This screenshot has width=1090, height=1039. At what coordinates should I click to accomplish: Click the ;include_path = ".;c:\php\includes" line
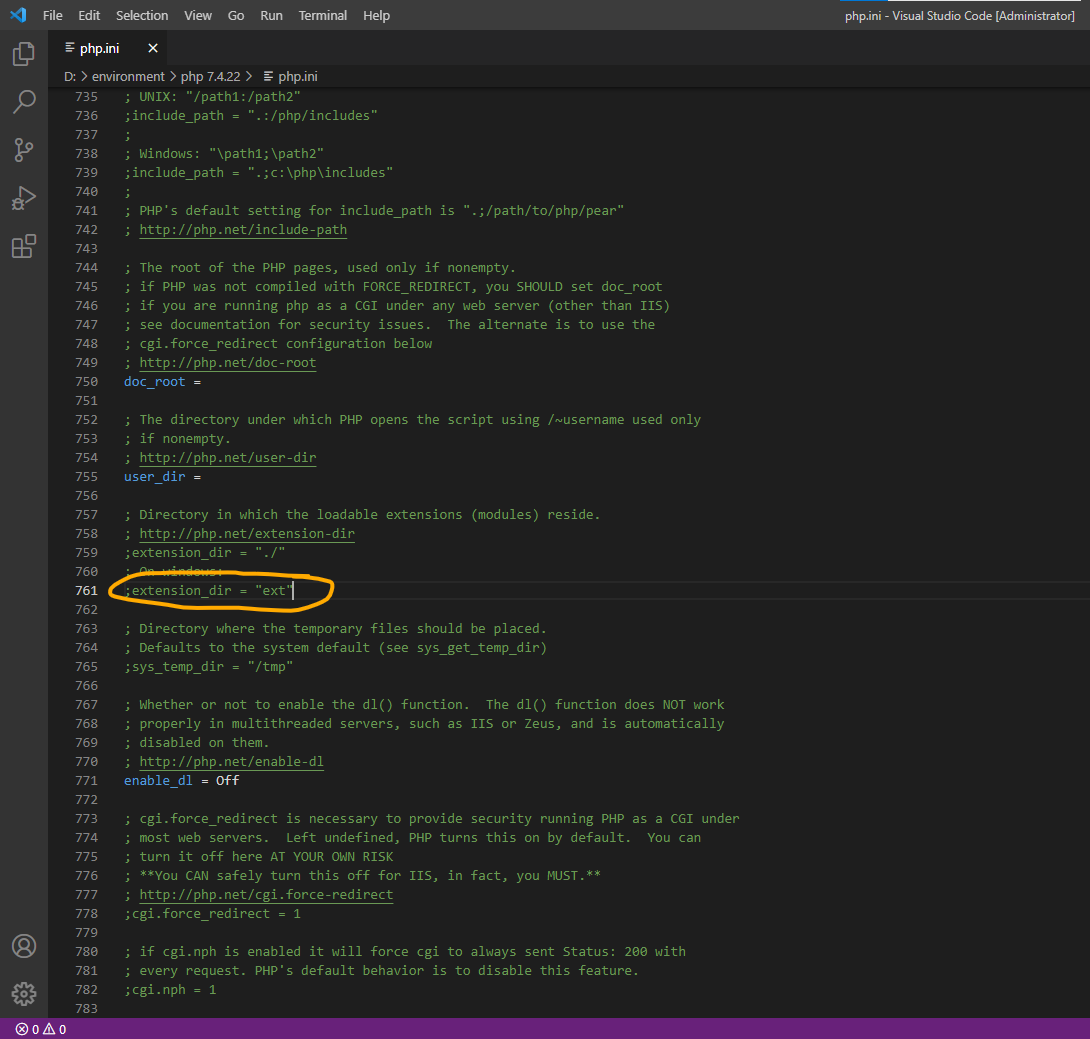pos(259,172)
